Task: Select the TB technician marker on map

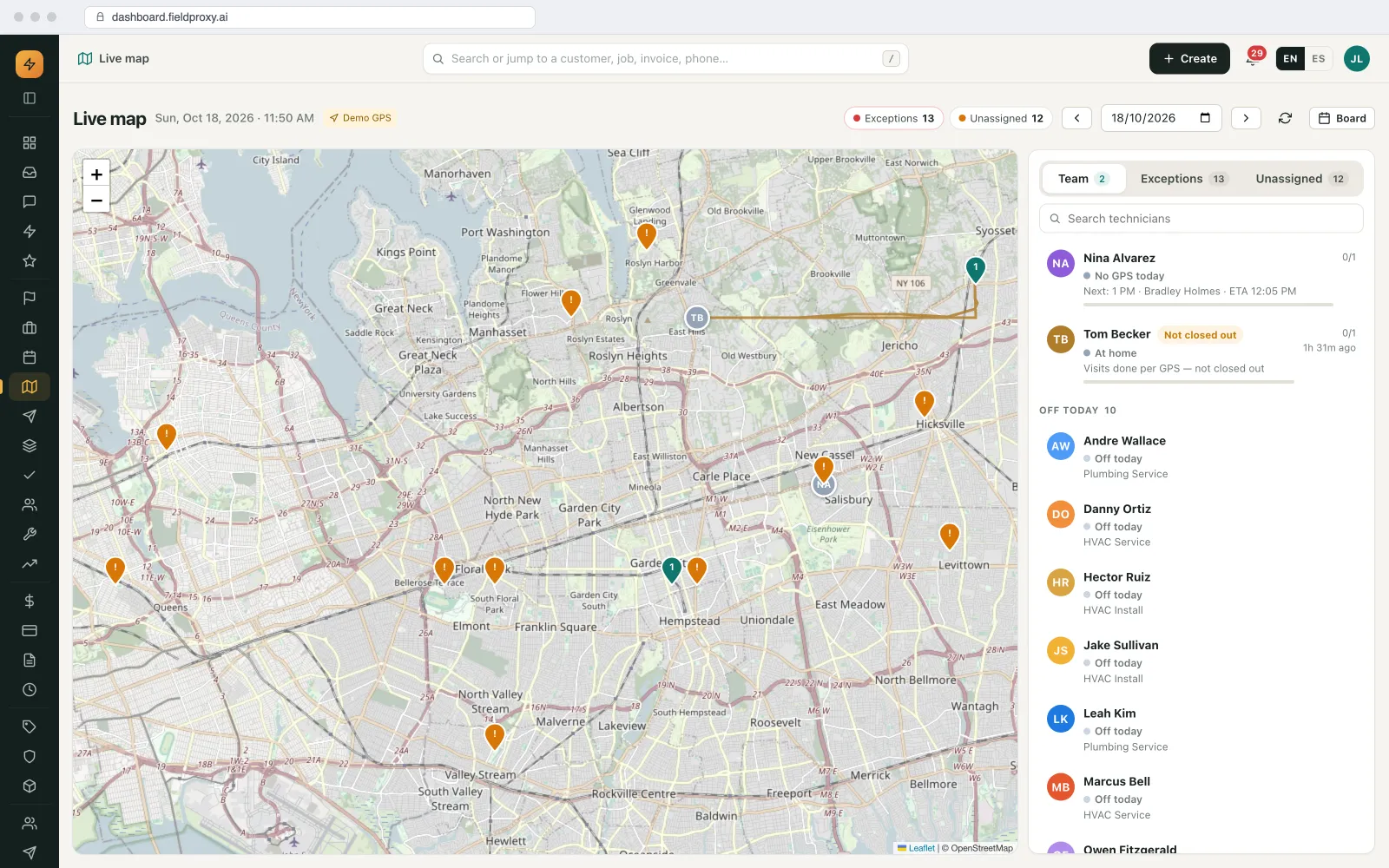Action: pyautogui.click(x=696, y=318)
